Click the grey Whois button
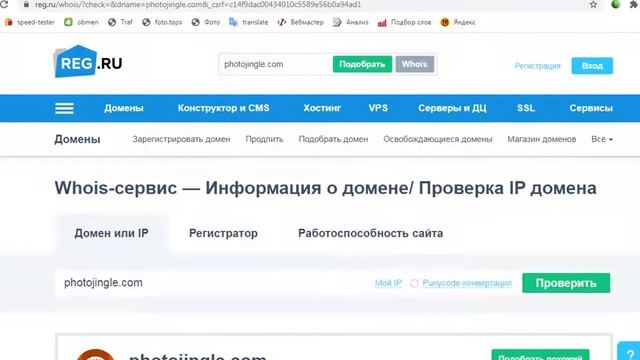 414,64
